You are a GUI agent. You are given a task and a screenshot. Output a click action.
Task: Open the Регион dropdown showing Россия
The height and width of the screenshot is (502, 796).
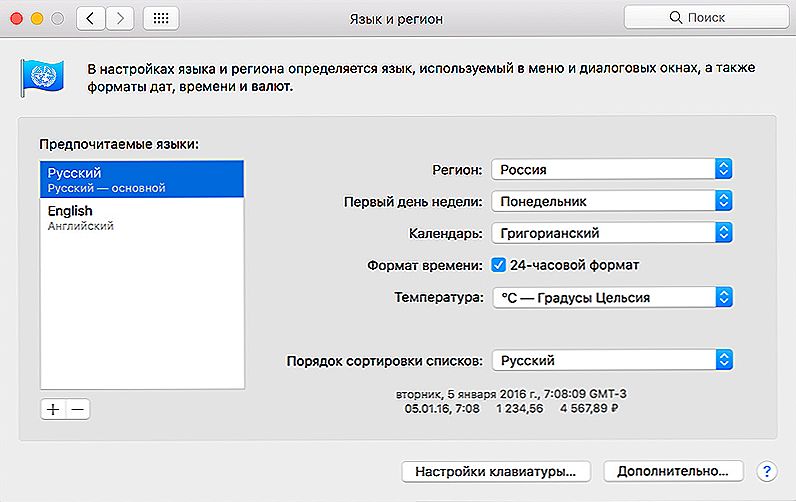[x=612, y=170]
